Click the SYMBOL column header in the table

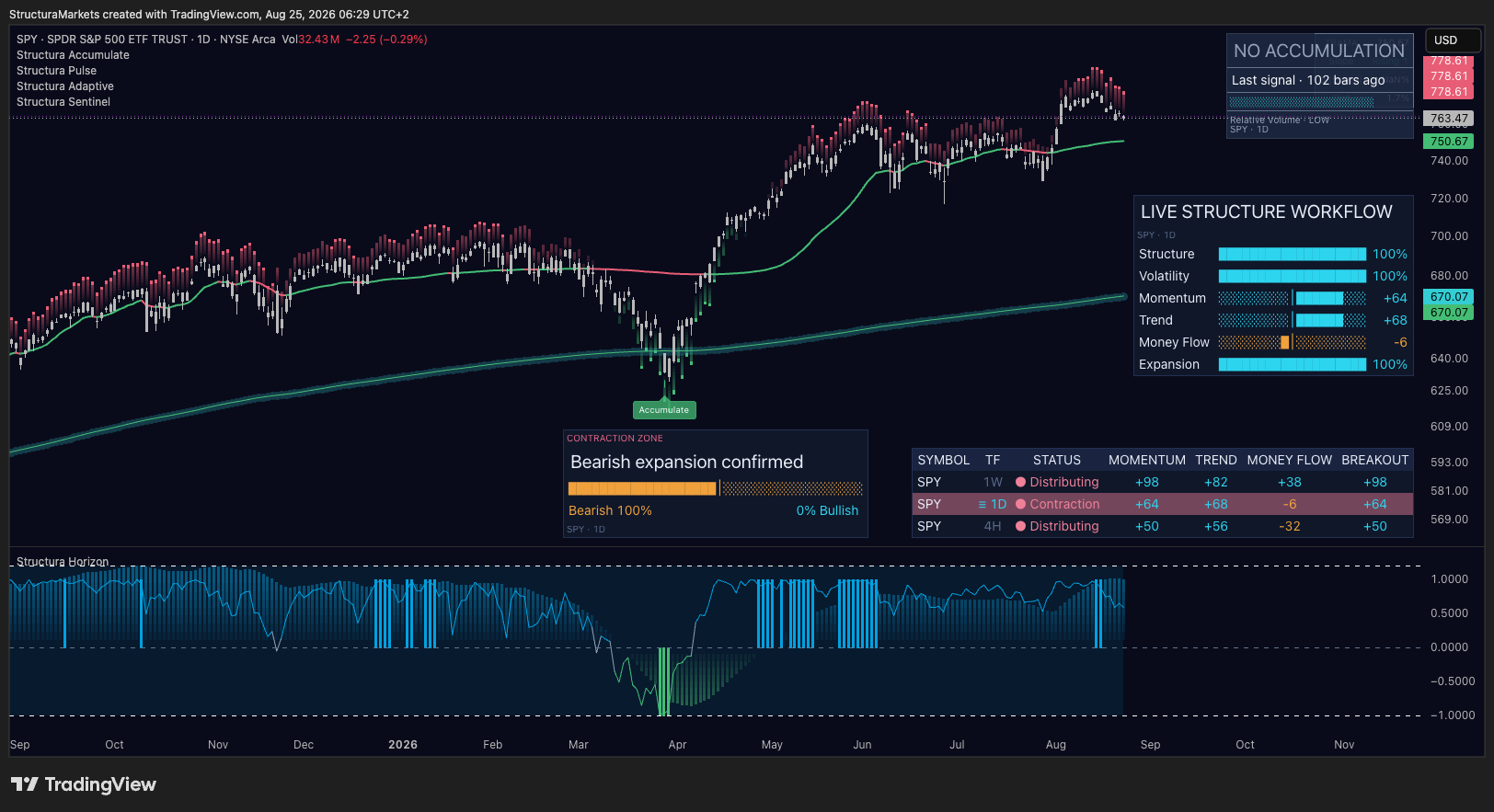[944, 460]
